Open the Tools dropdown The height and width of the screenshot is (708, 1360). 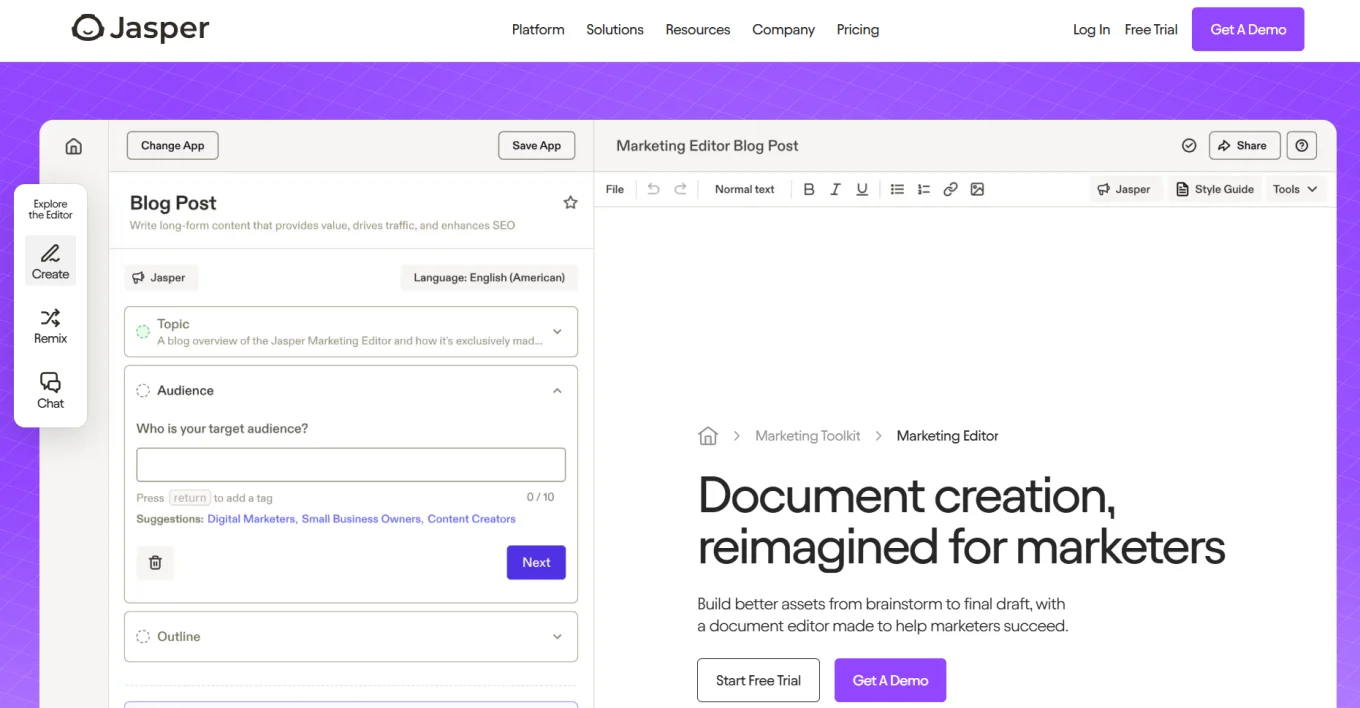(x=1294, y=189)
